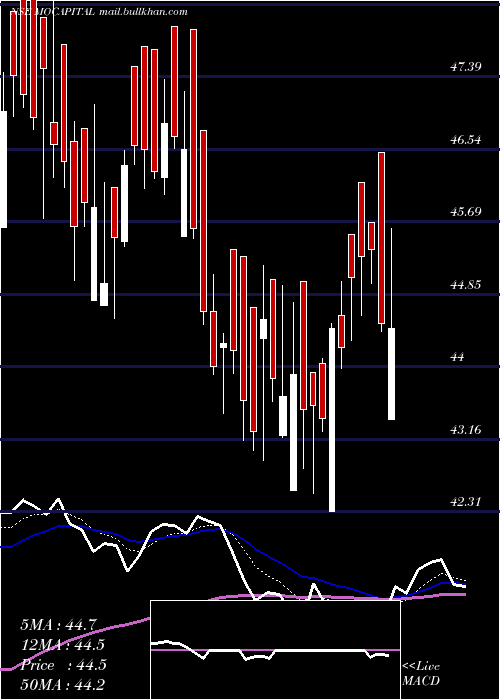Click the 44.85 price axis label
The height and width of the screenshot is (700, 500).
[x=465, y=284]
